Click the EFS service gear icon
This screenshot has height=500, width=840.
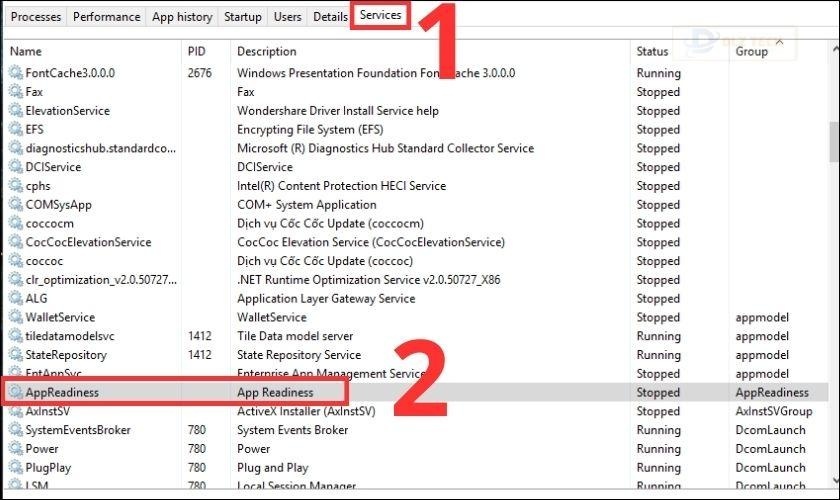(15, 130)
